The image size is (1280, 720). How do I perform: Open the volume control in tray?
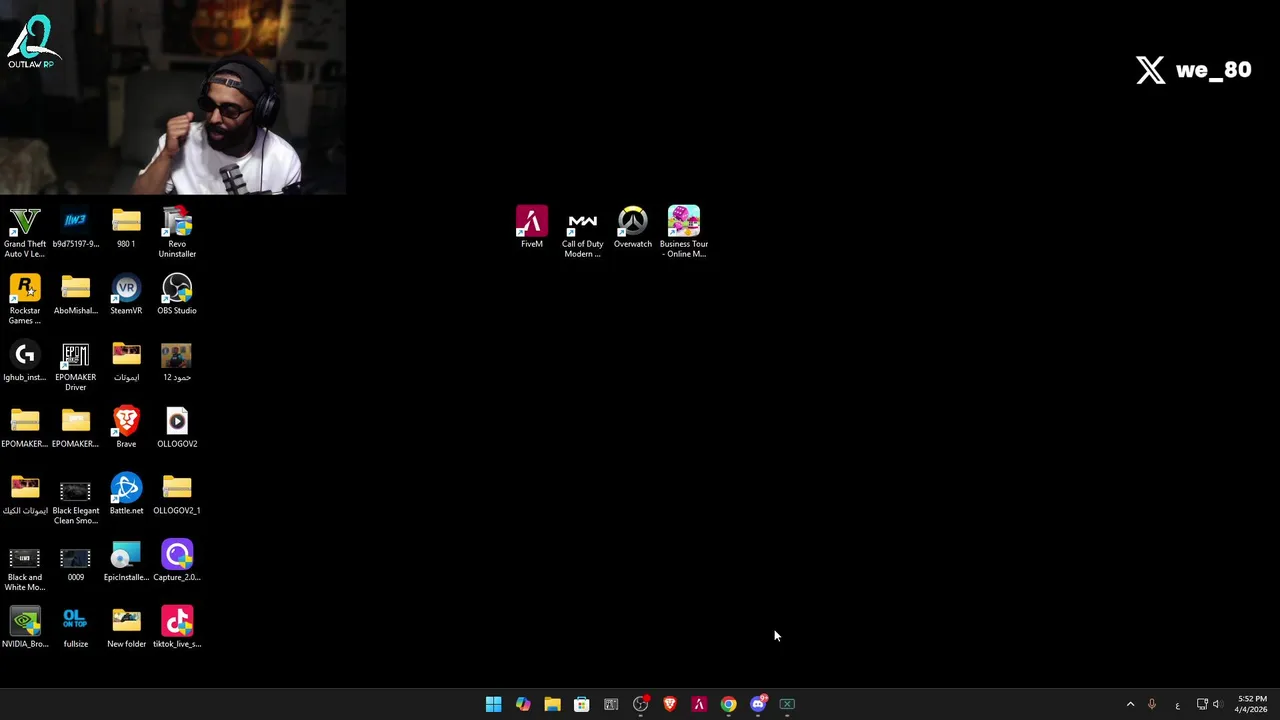coord(1217,704)
